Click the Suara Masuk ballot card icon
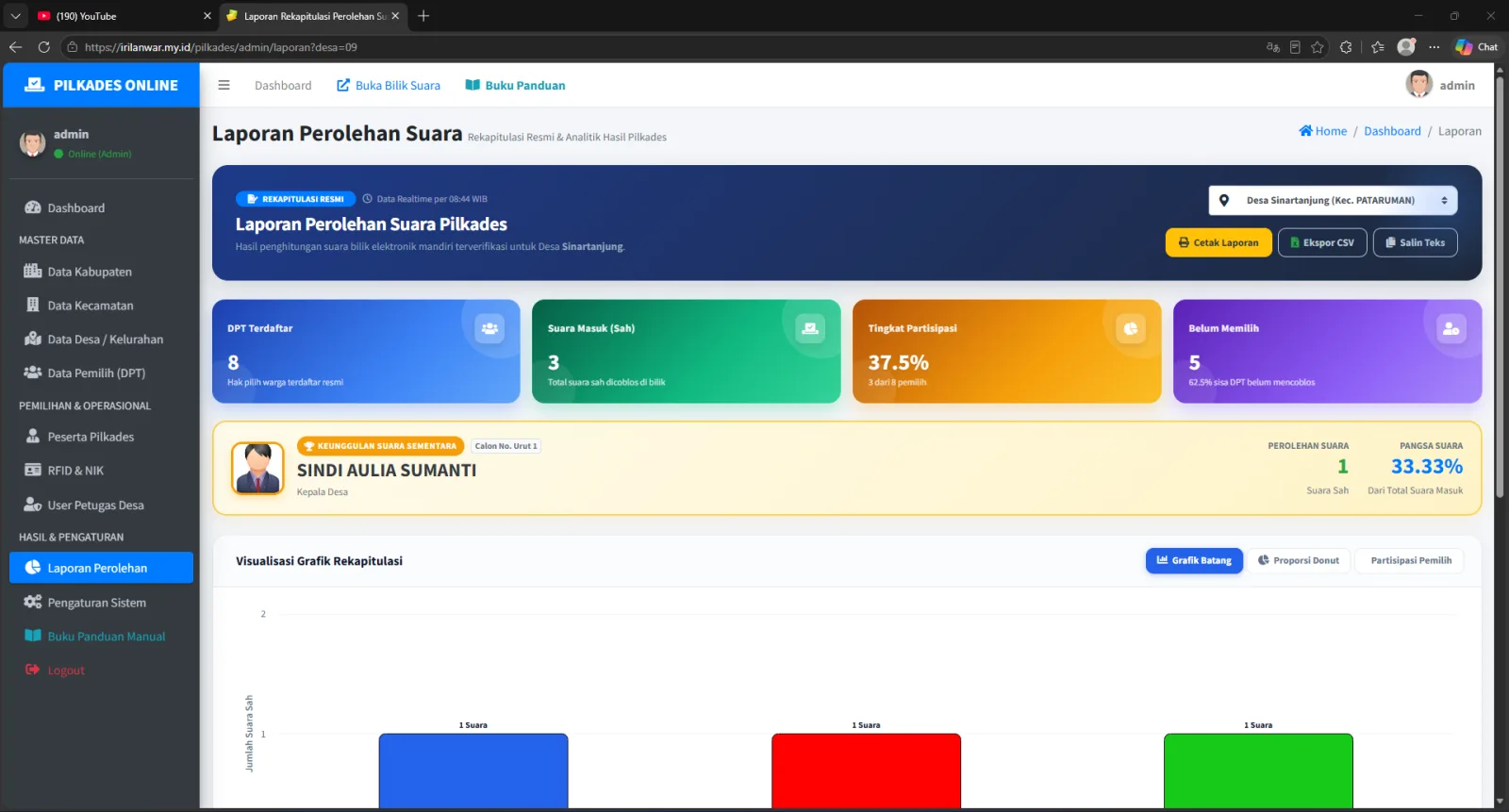This screenshot has width=1509, height=812. coord(810,328)
